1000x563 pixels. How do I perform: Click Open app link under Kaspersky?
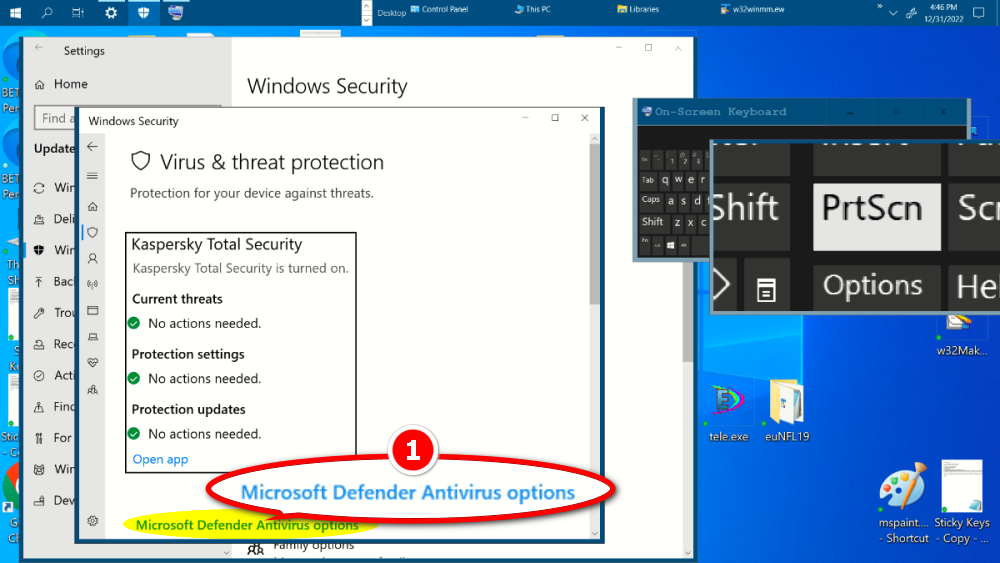160,459
